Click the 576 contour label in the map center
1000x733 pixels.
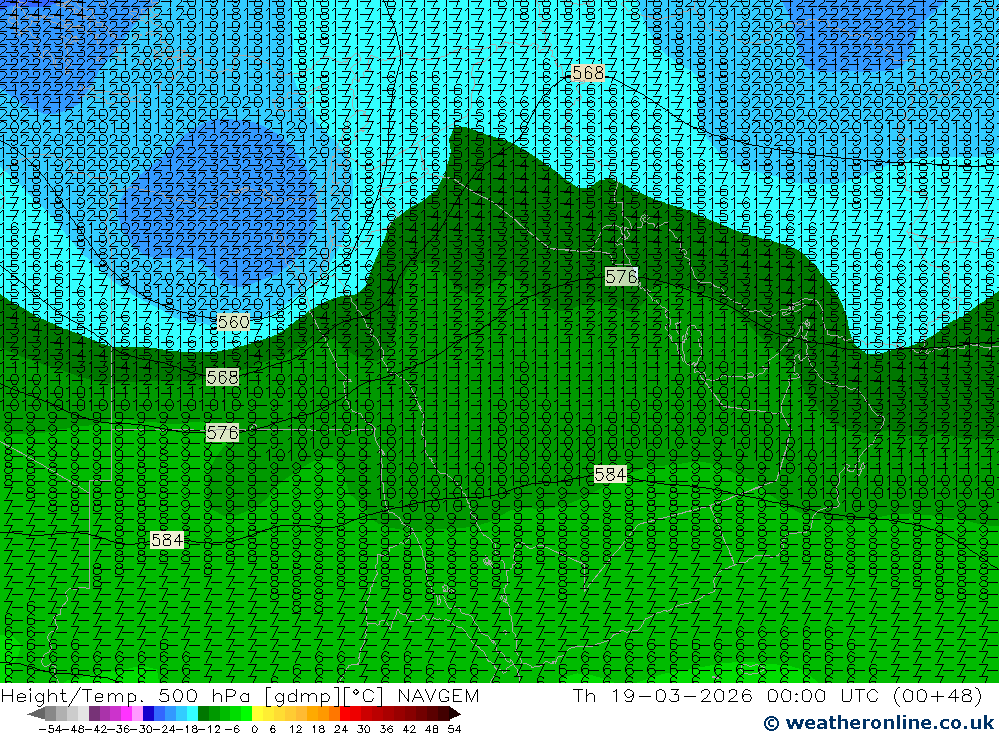click(621, 276)
